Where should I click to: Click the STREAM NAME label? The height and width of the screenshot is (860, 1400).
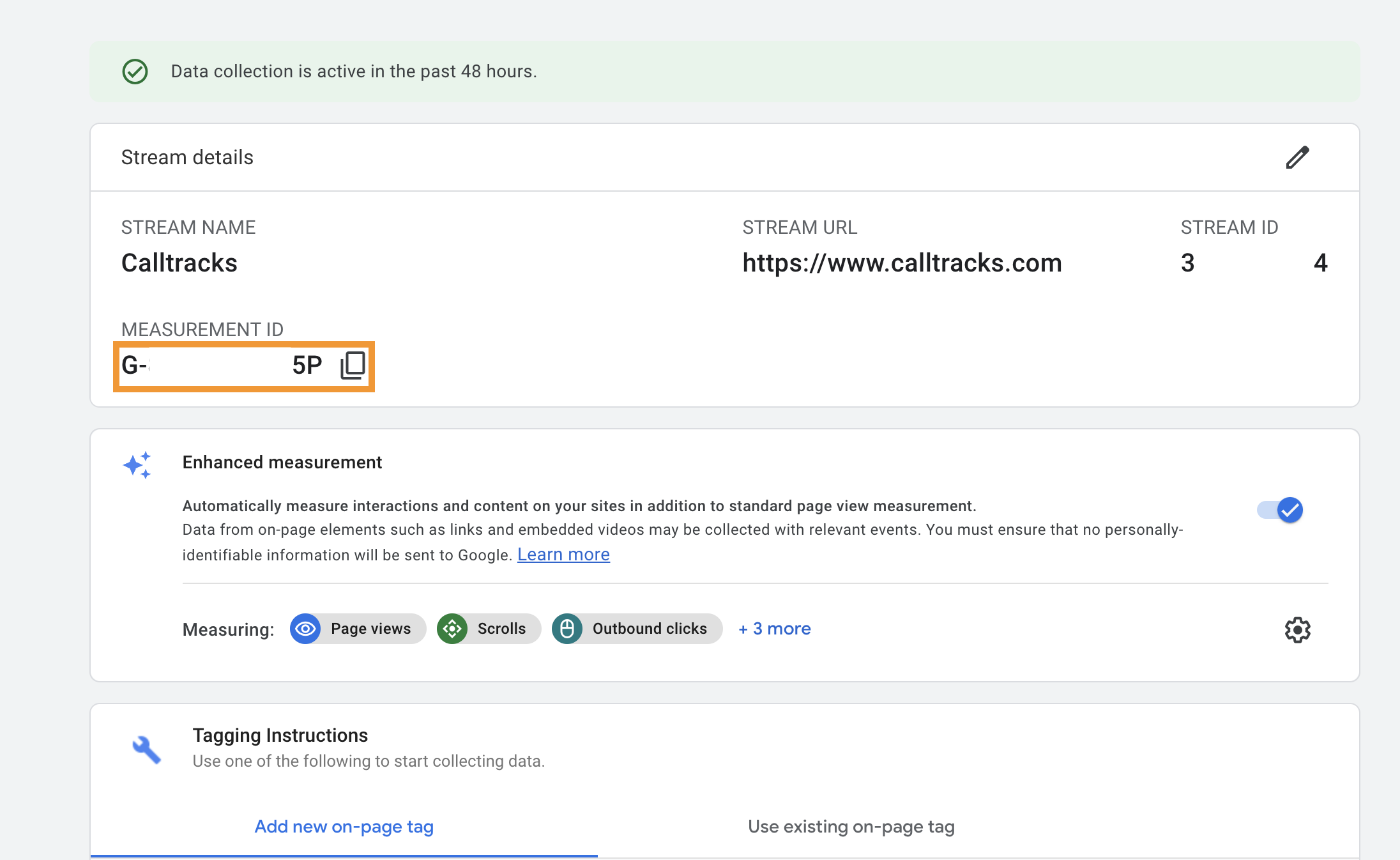point(188,227)
